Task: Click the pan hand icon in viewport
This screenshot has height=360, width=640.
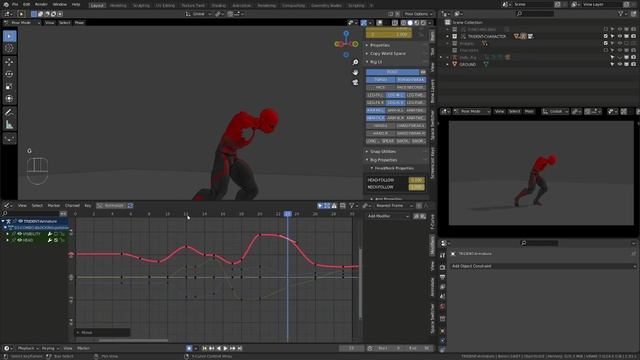Action: (355, 72)
